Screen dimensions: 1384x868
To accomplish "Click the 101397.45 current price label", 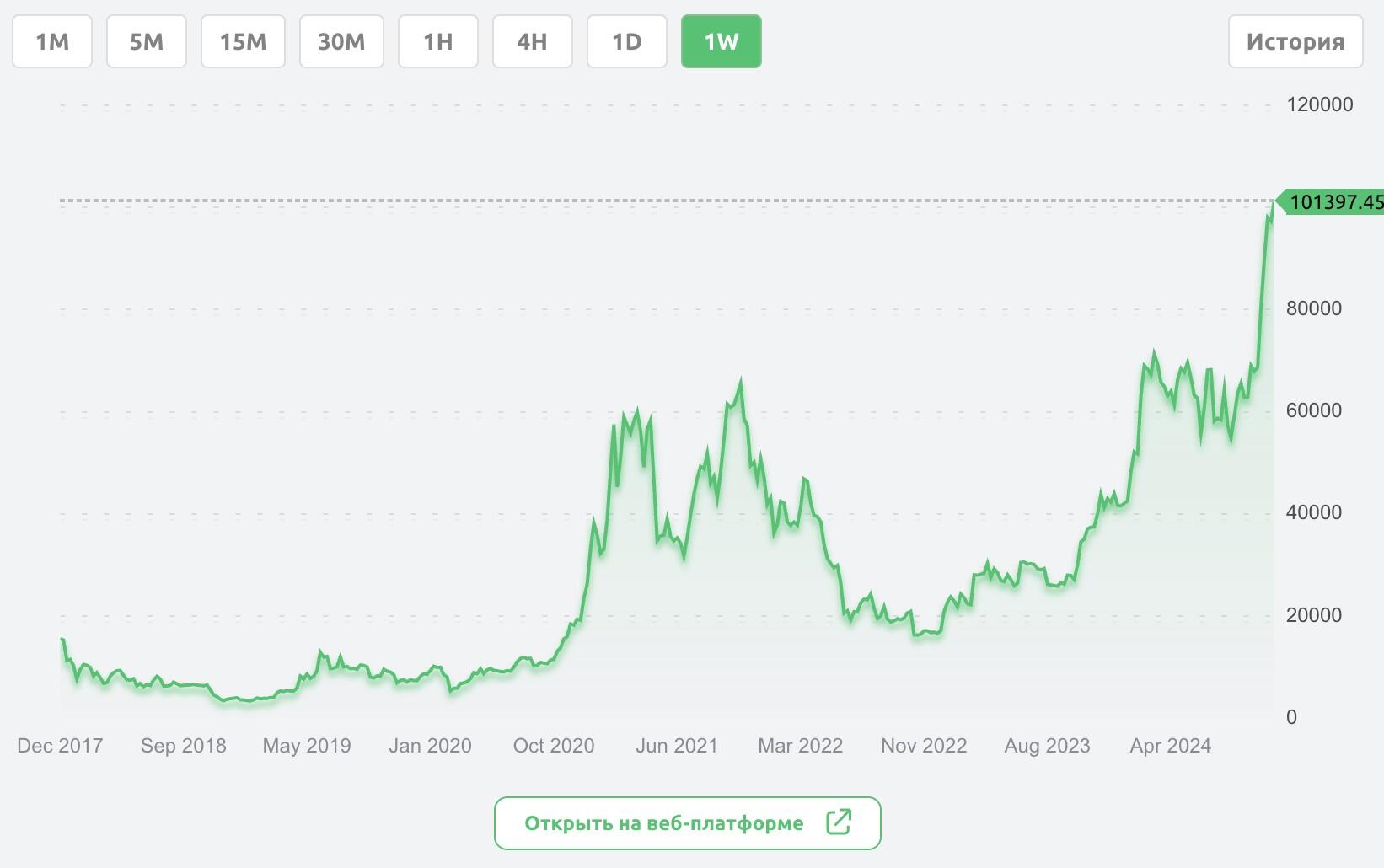I will point(1334,202).
